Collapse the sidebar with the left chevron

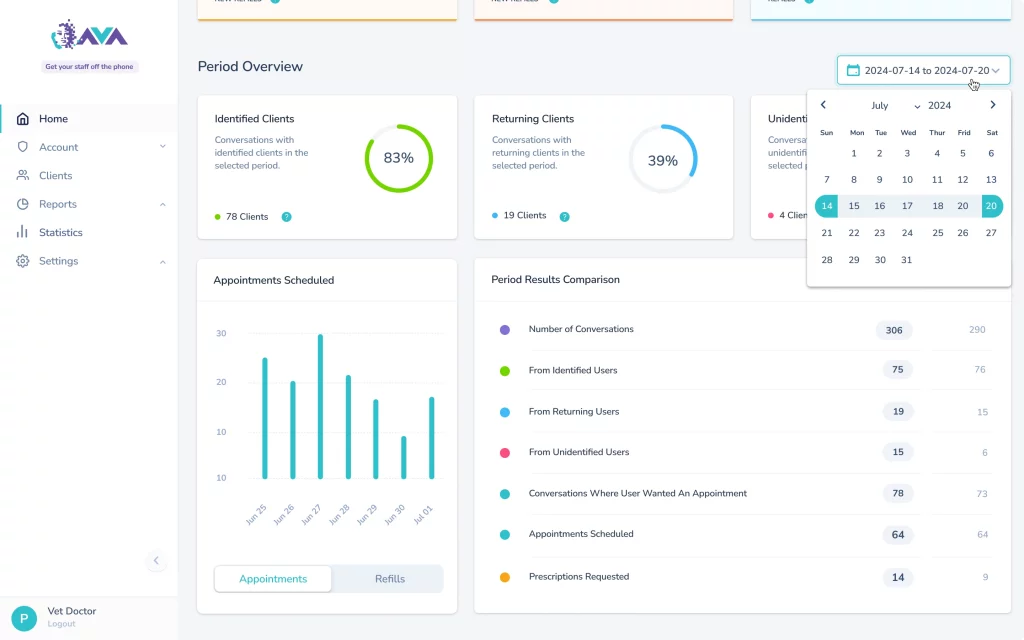156,561
